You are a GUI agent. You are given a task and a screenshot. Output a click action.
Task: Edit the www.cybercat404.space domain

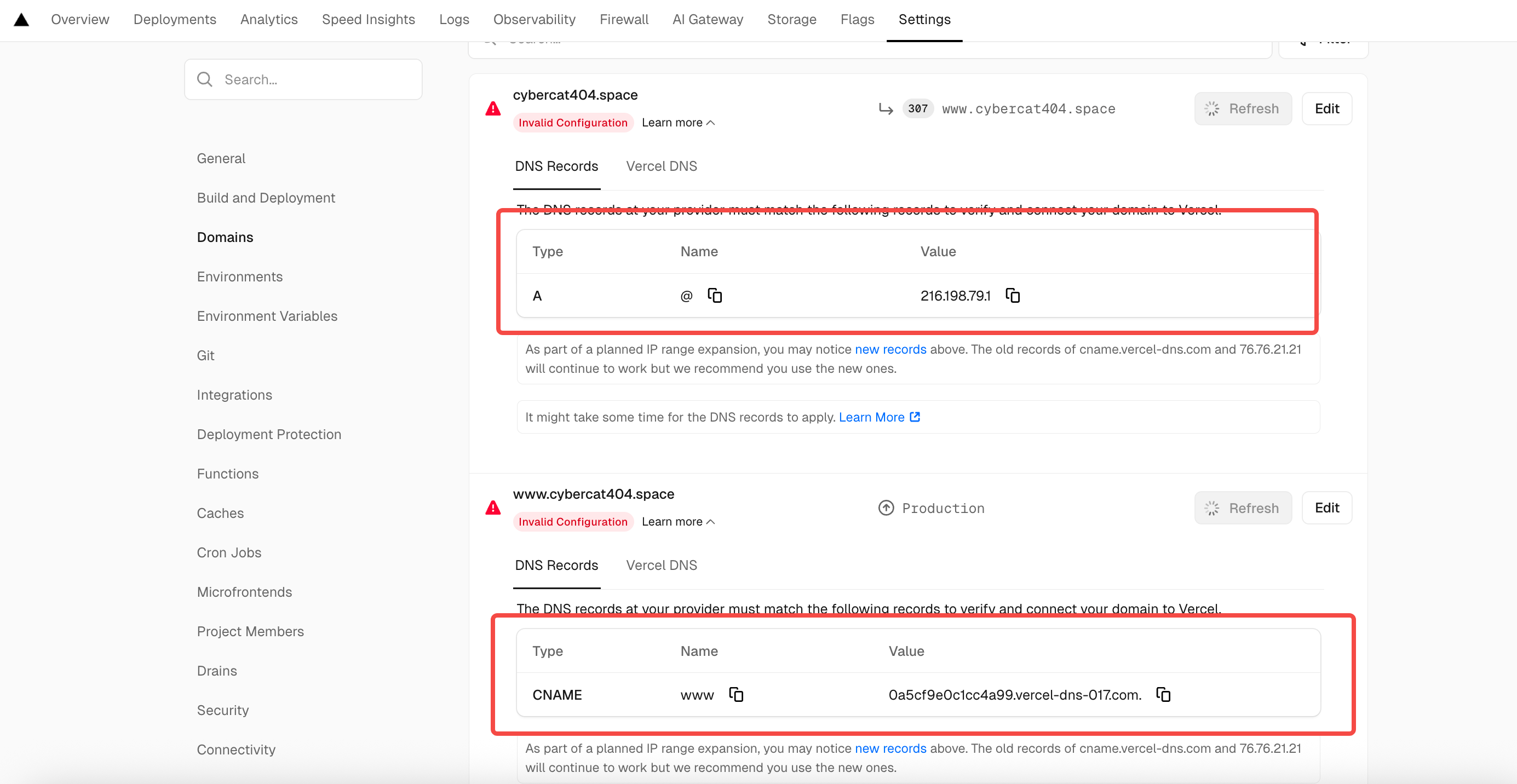1327,508
